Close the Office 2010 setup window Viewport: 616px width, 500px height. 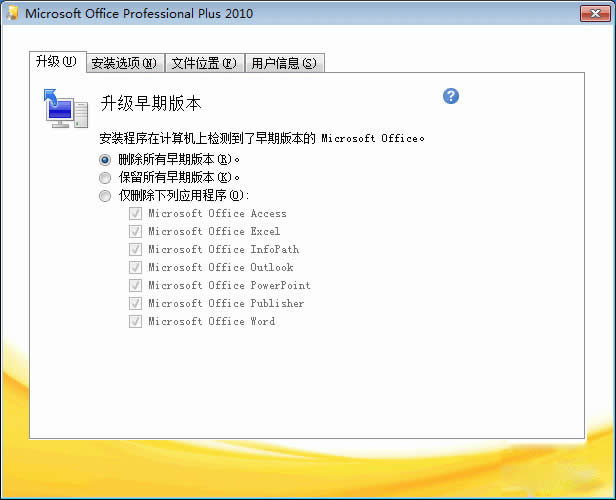point(595,14)
